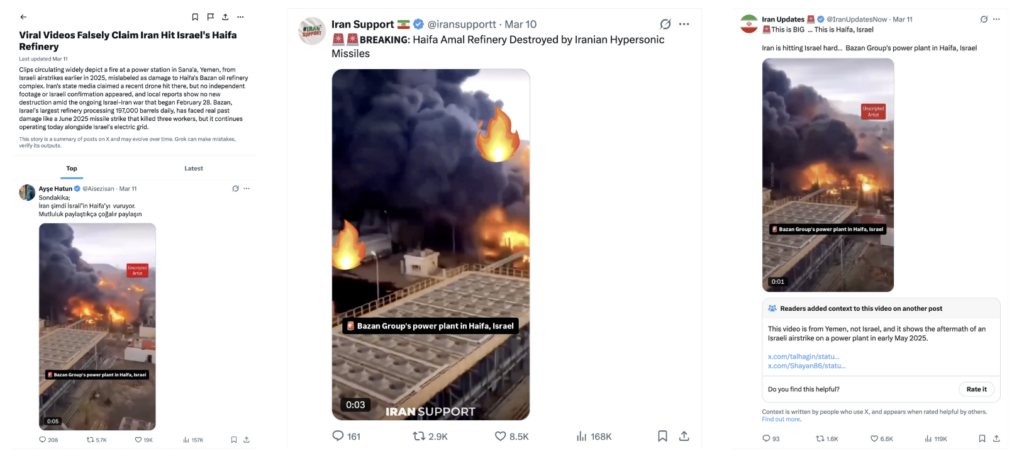1024x463 pixels.
Task: Play the Iran Support video
Action: pos(431,243)
